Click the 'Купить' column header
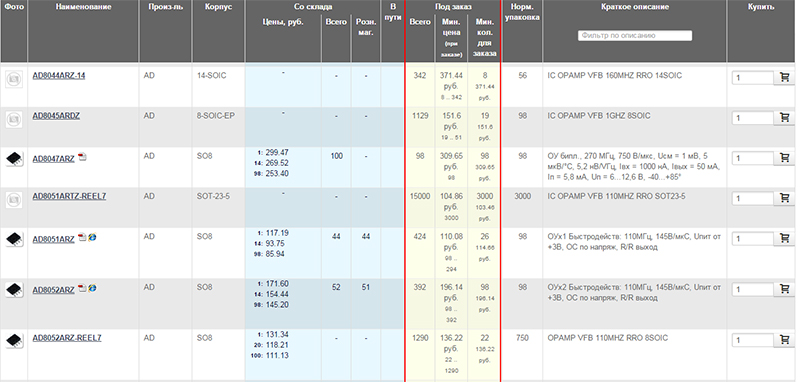 click(761, 7)
